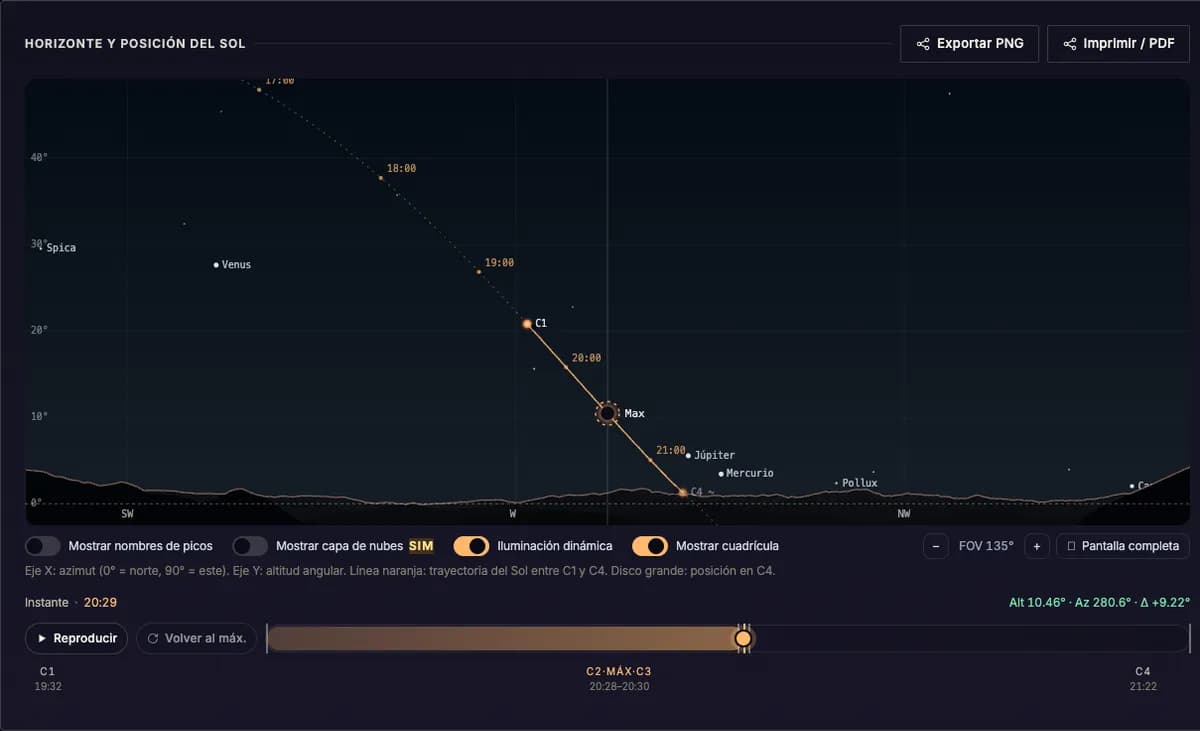Turn on Mostrar capa de nubes toggle
This screenshot has height=731, width=1200.
pos(250,546)
